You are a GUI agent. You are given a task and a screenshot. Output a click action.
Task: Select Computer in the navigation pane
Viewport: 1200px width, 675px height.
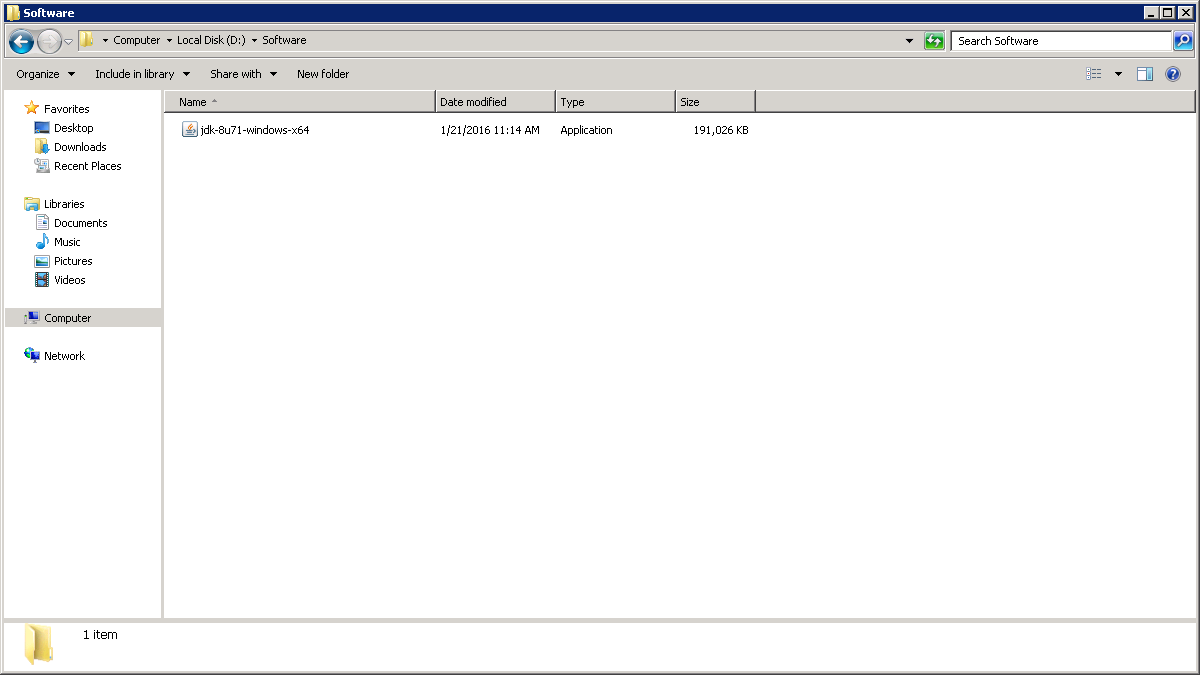(x=67, y=318)
